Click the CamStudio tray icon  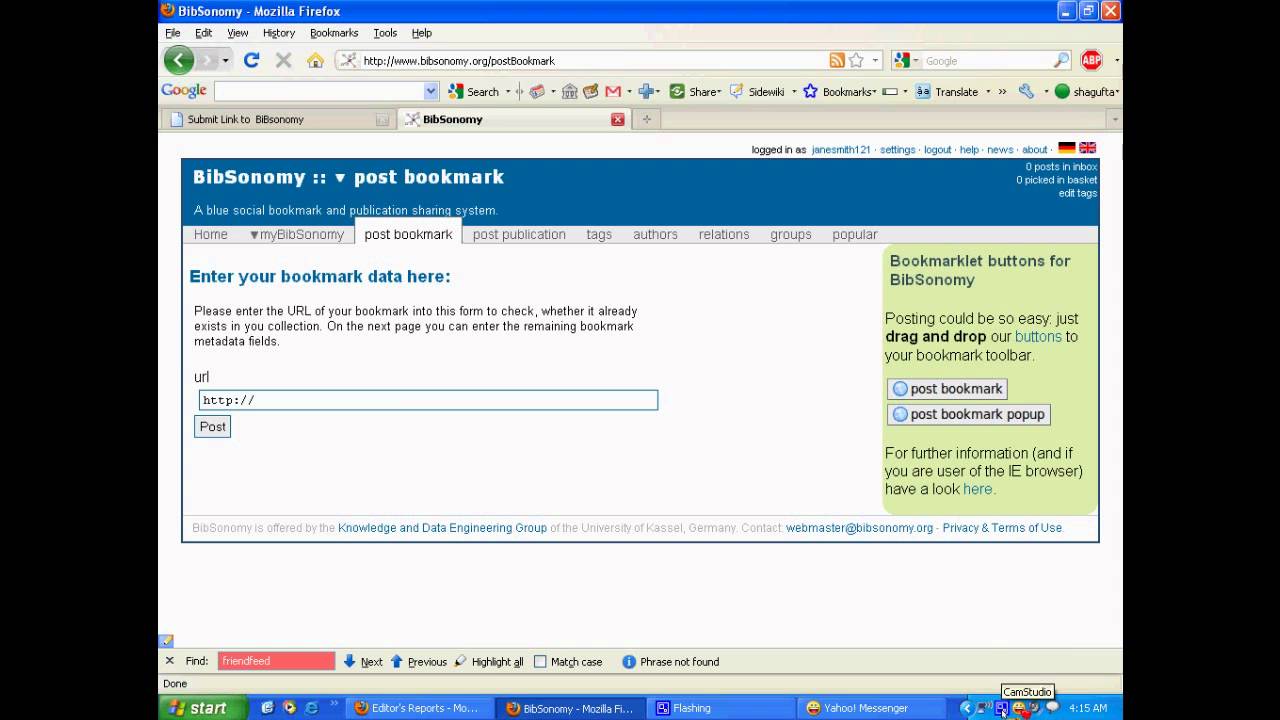click(x=1001, y=708)
